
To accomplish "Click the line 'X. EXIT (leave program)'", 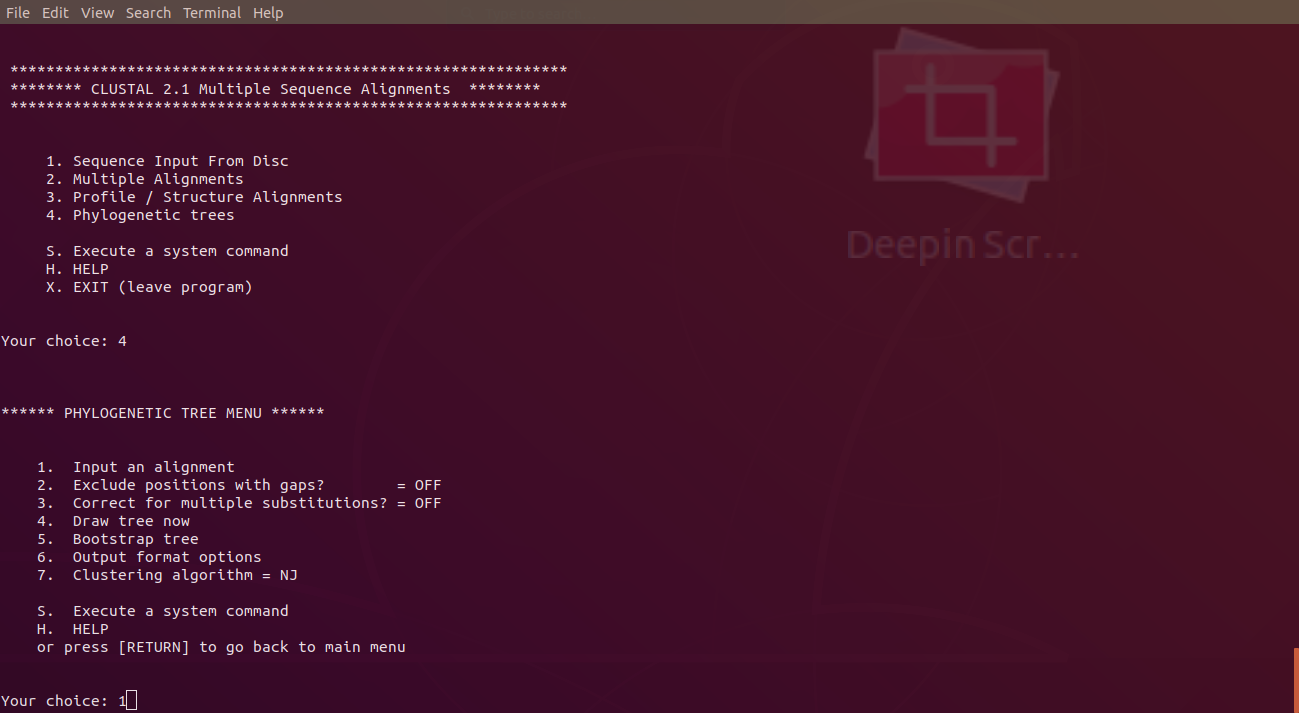I will pos(149,287).
